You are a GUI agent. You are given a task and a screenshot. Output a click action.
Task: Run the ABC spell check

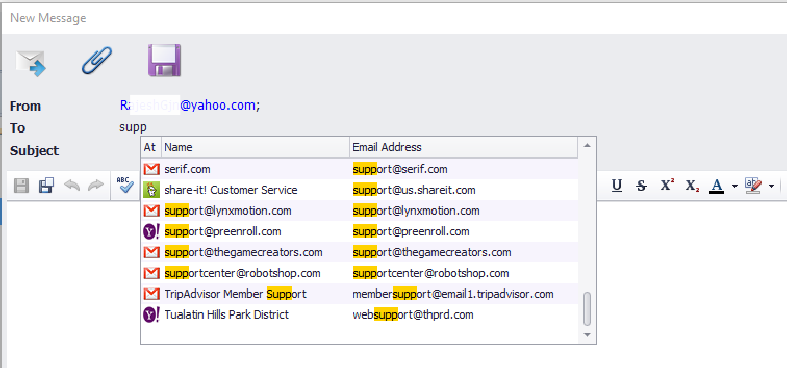(124, 185)
